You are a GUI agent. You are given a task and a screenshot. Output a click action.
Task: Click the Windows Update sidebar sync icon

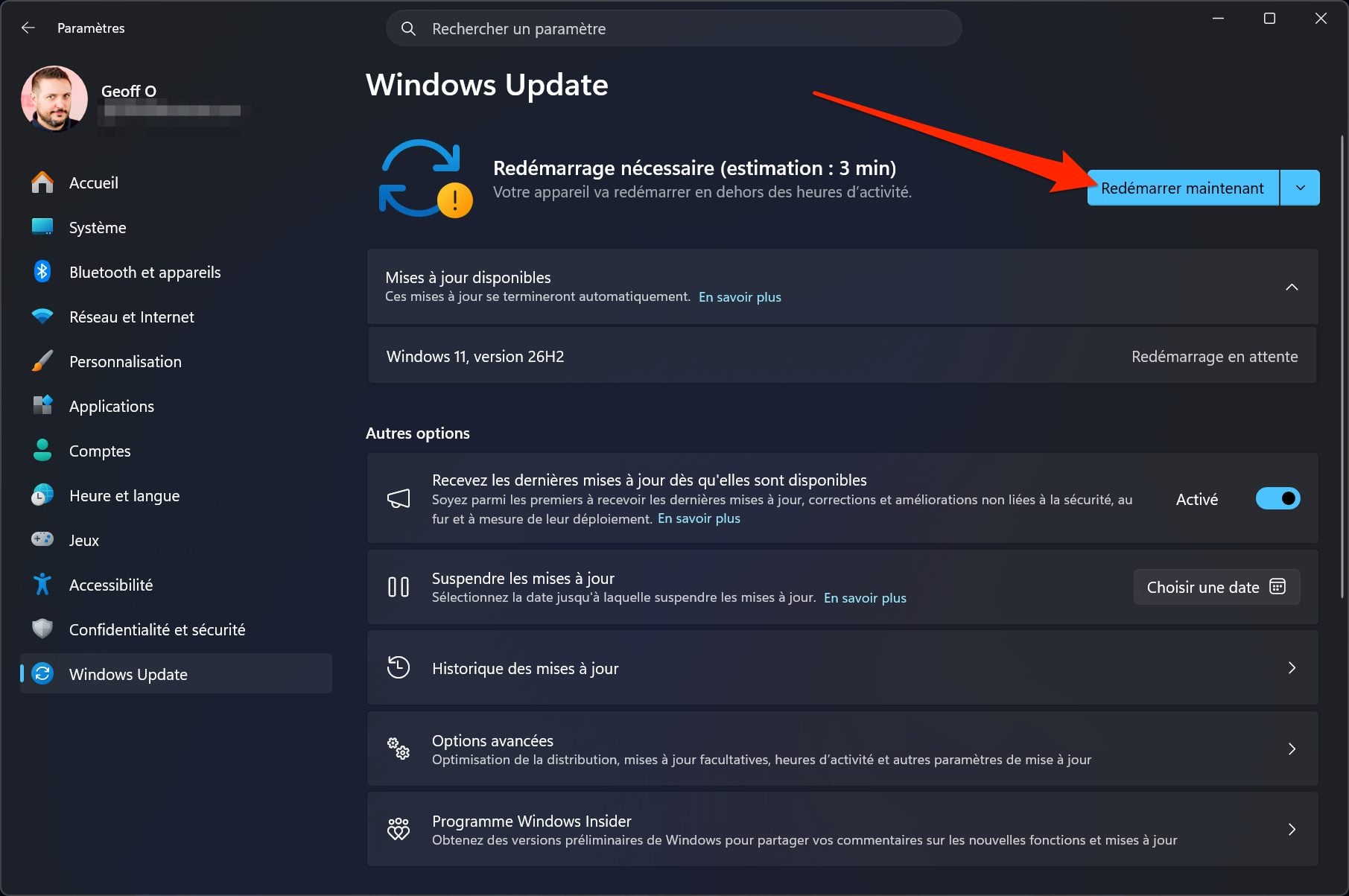[x=42, y=674]
